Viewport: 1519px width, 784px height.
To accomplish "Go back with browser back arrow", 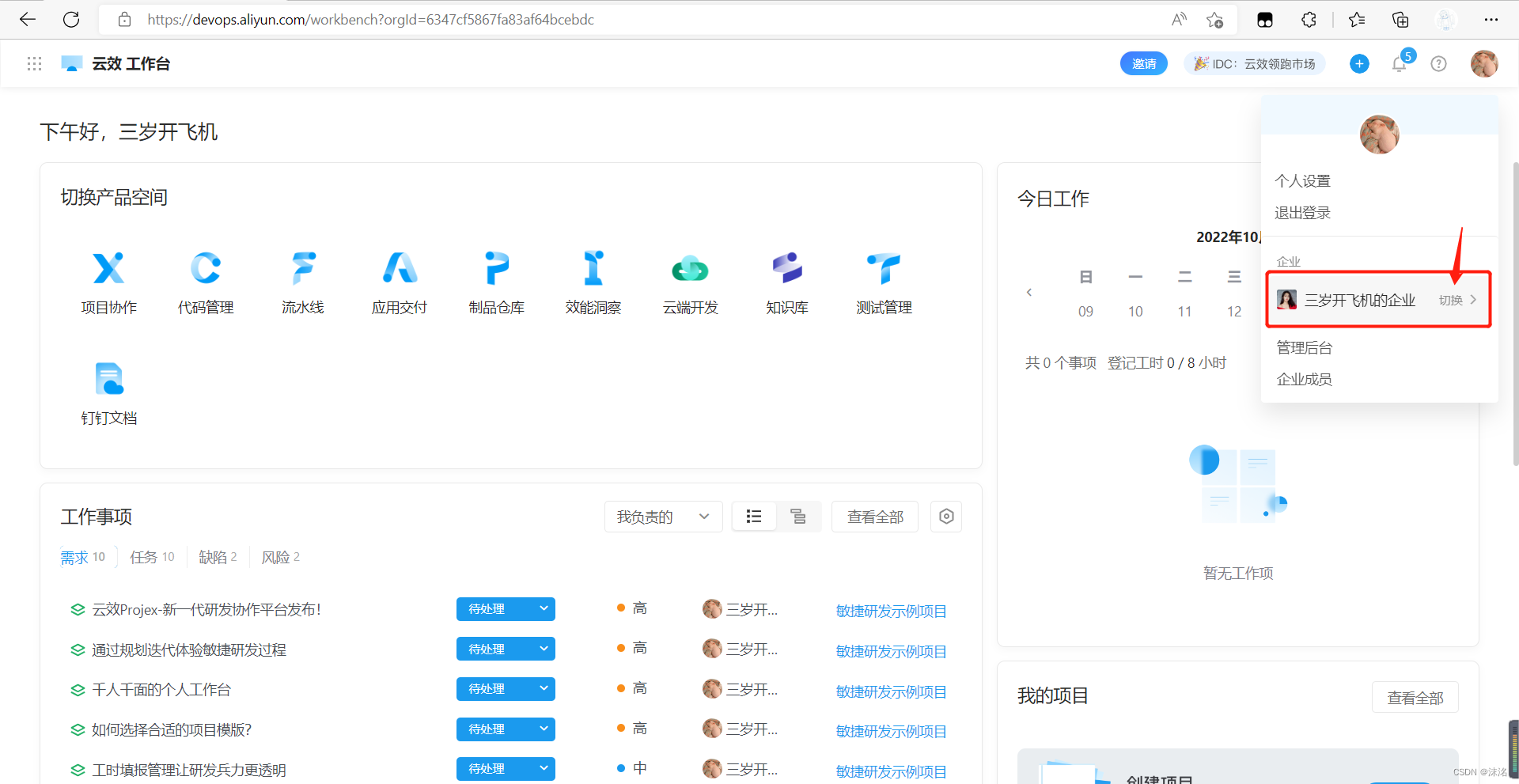I will pos(28,19).
